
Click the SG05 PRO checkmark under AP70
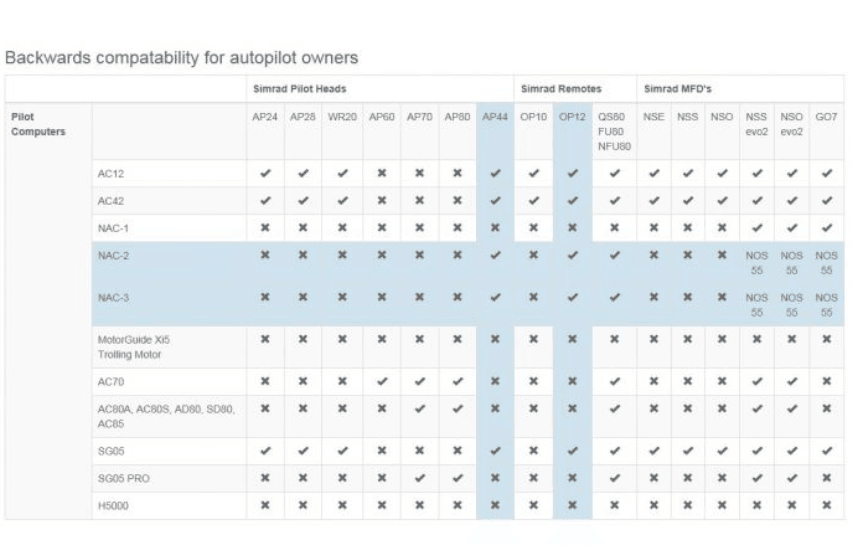[x=419, y=478]
